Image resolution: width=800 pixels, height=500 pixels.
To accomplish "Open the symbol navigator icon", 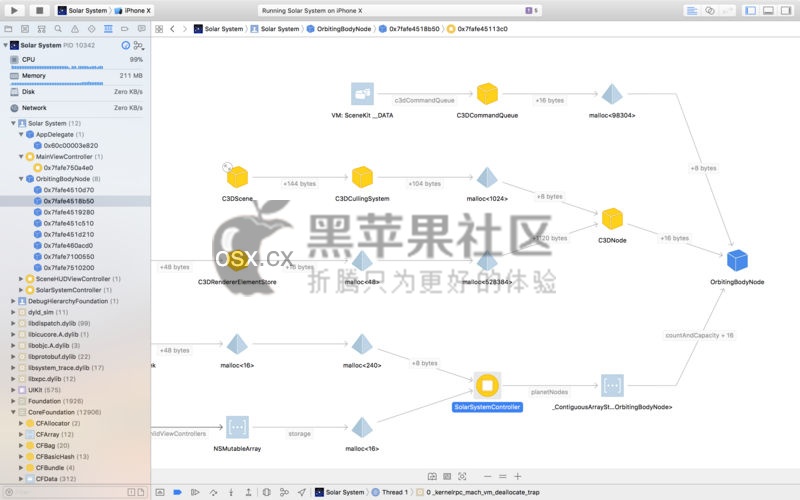I will 41,29.
